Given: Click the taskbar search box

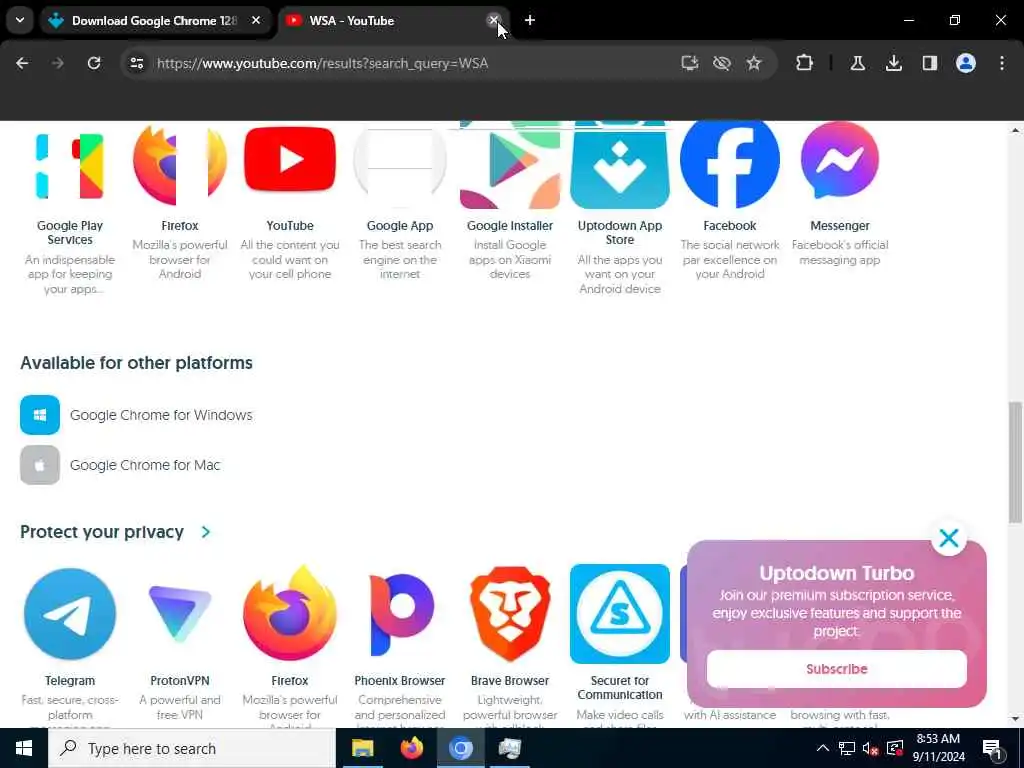Looking at the screenshot, I should (191, 748).
